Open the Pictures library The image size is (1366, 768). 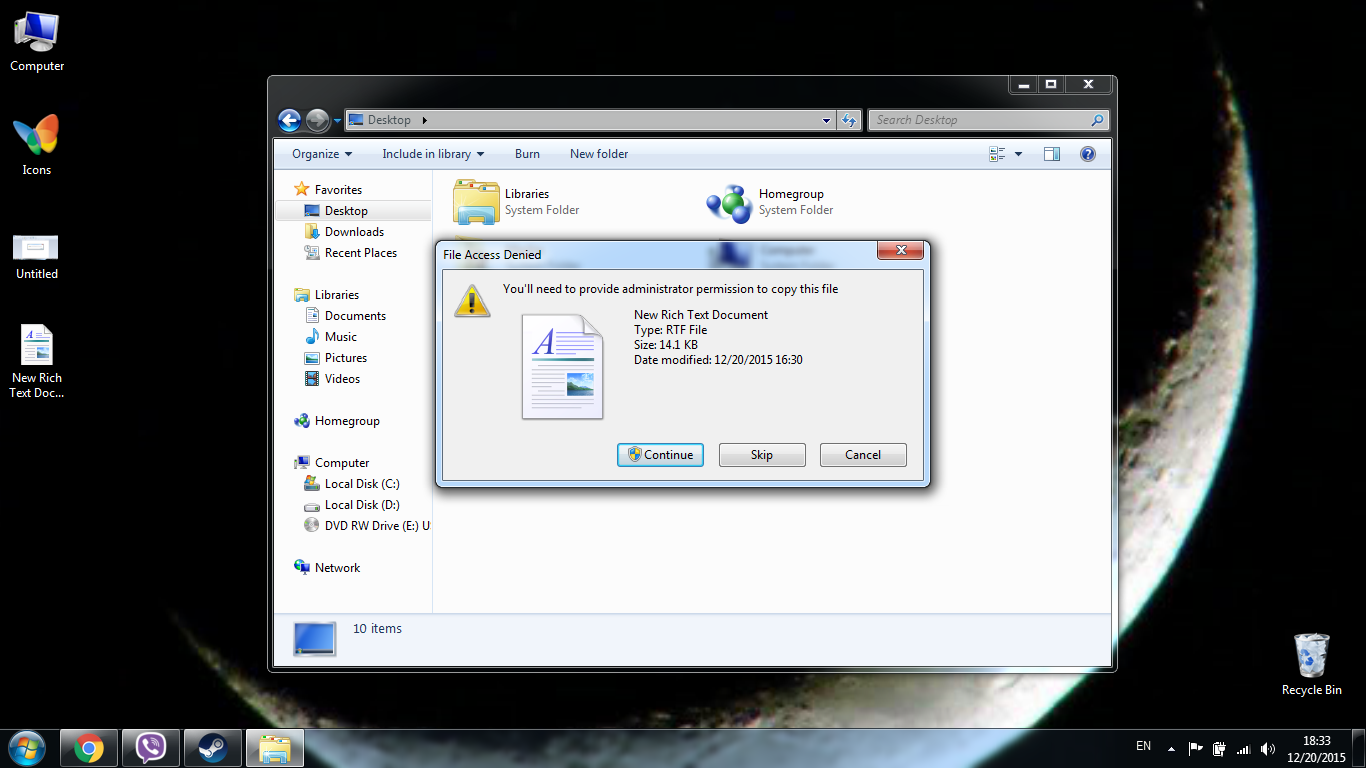click(x=335, y=358)
